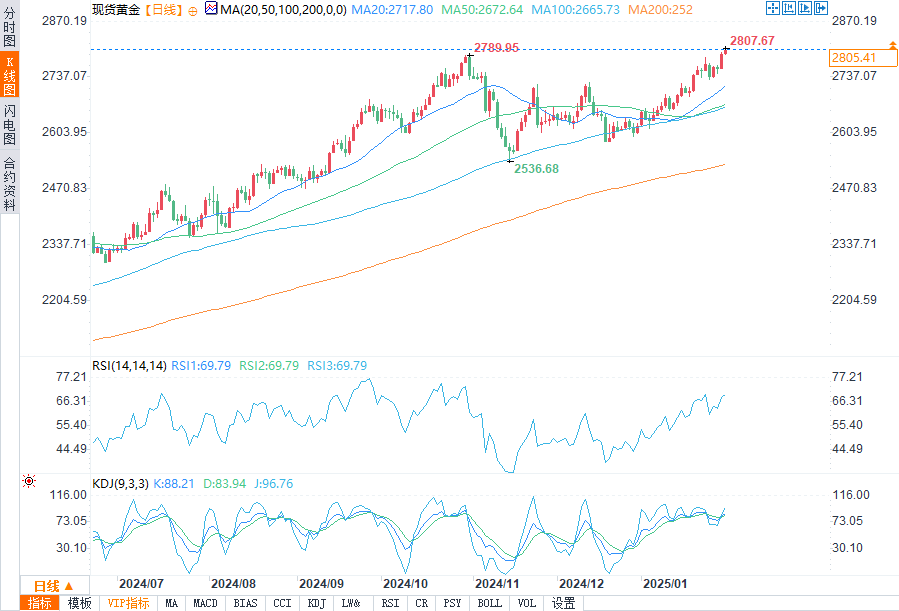The image size is (899, 611).
Task: Select the 模板 tab at bottom
Action: (79, 603)
